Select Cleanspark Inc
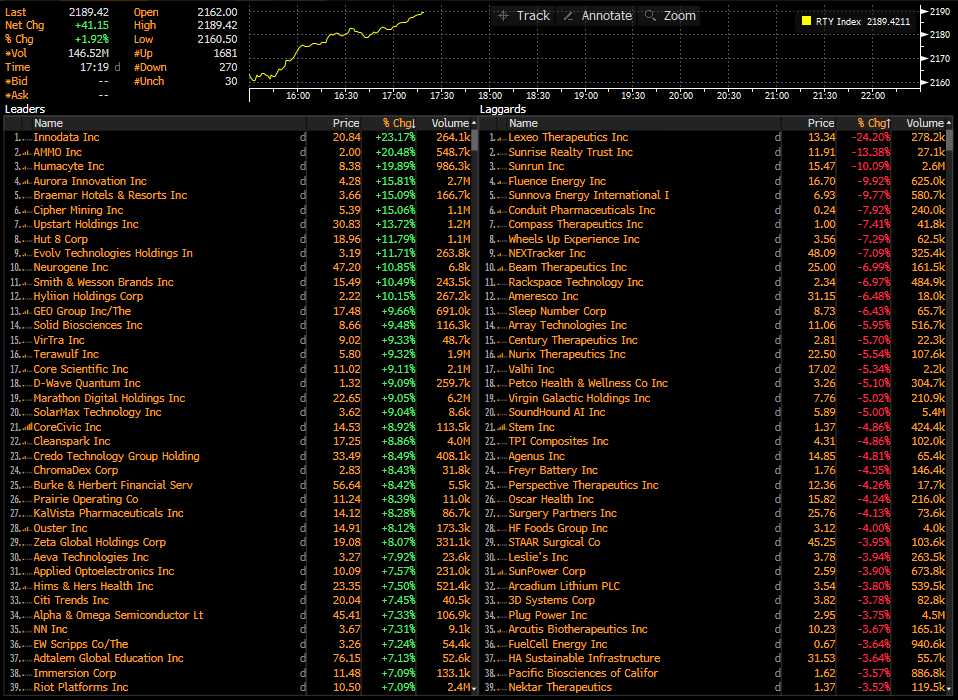 [72, 441]
